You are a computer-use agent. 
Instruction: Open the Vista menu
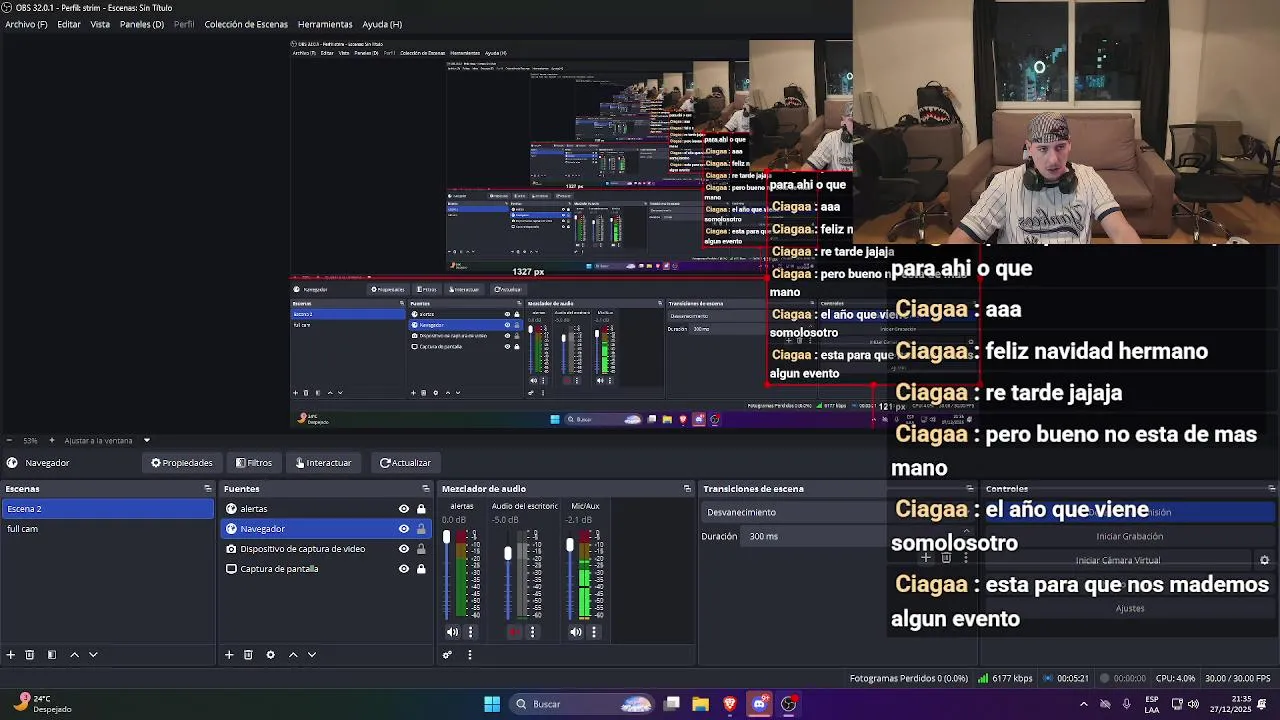pyautogui.click(x=100, y=24)
